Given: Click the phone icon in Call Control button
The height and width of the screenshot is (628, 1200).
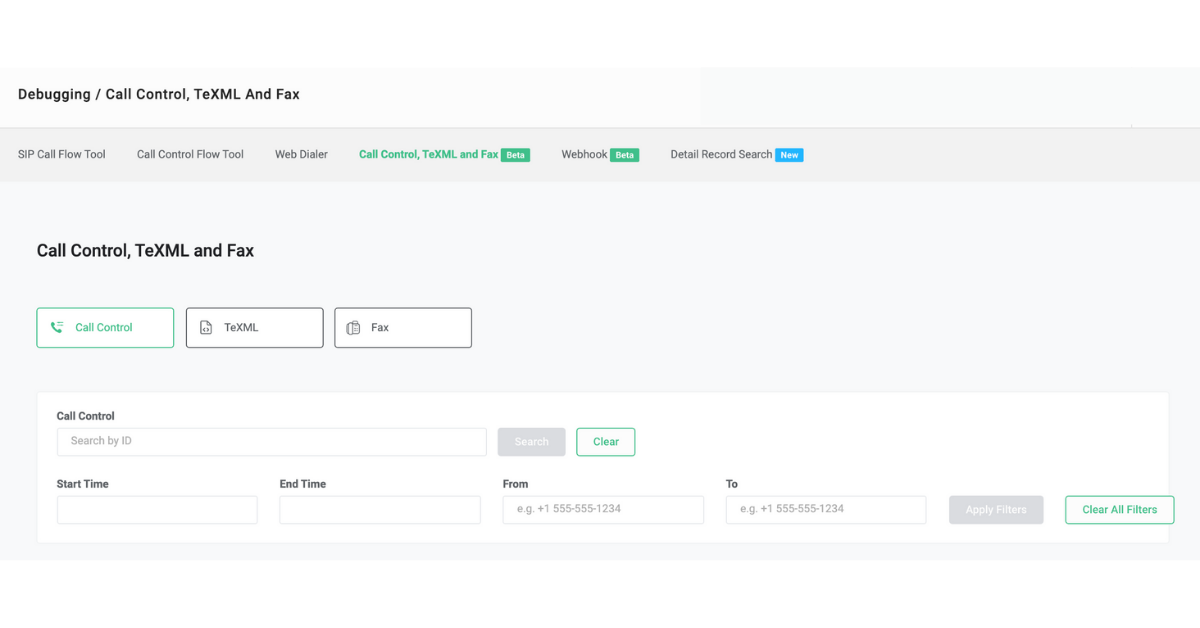Looking at the screenshot, I should (x=57, y=327).
